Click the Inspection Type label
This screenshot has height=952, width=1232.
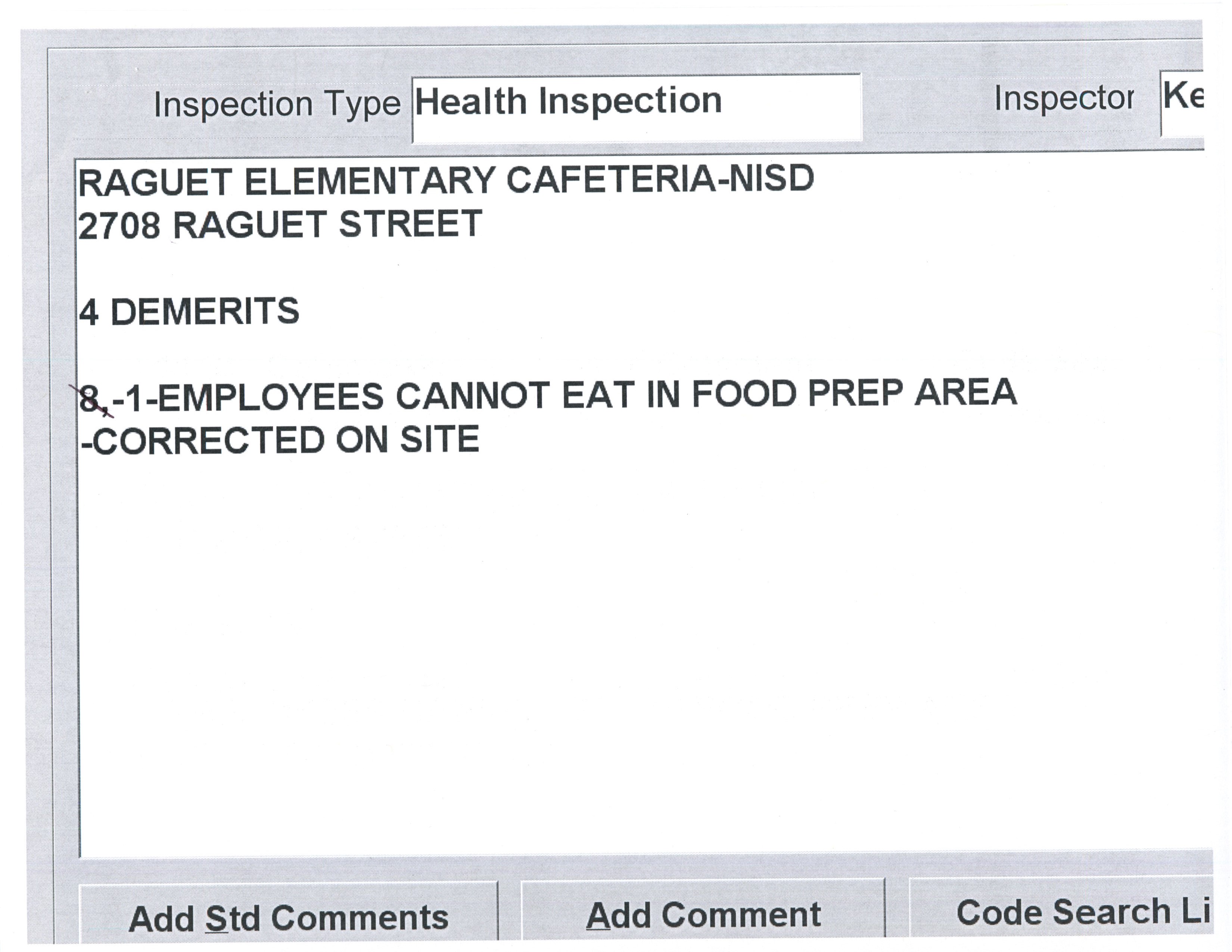point(277,105)
